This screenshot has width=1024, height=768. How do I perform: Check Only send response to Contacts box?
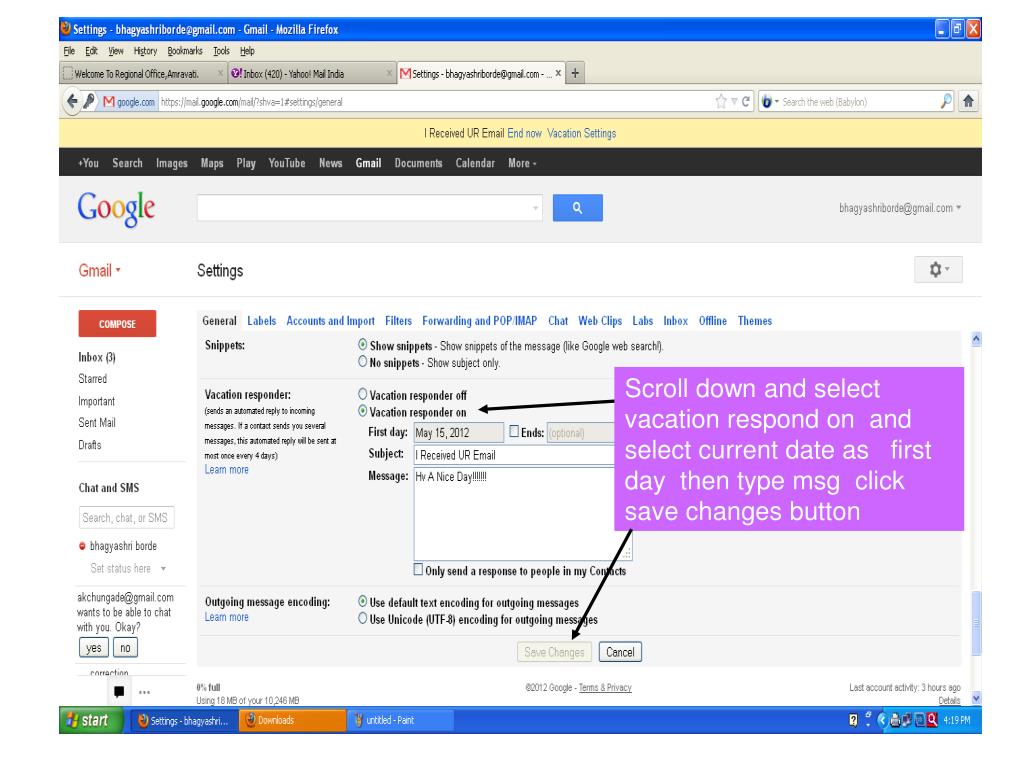tap(418, 569)
